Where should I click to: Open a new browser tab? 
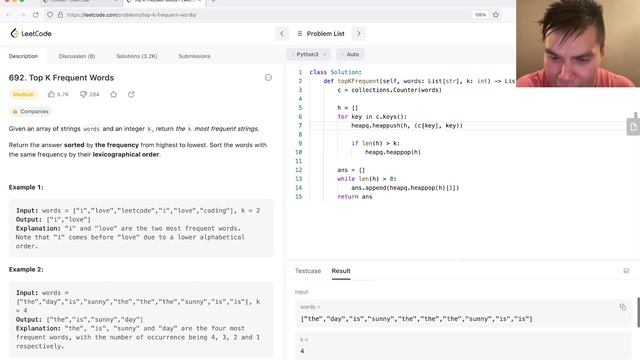pos(213,2)
